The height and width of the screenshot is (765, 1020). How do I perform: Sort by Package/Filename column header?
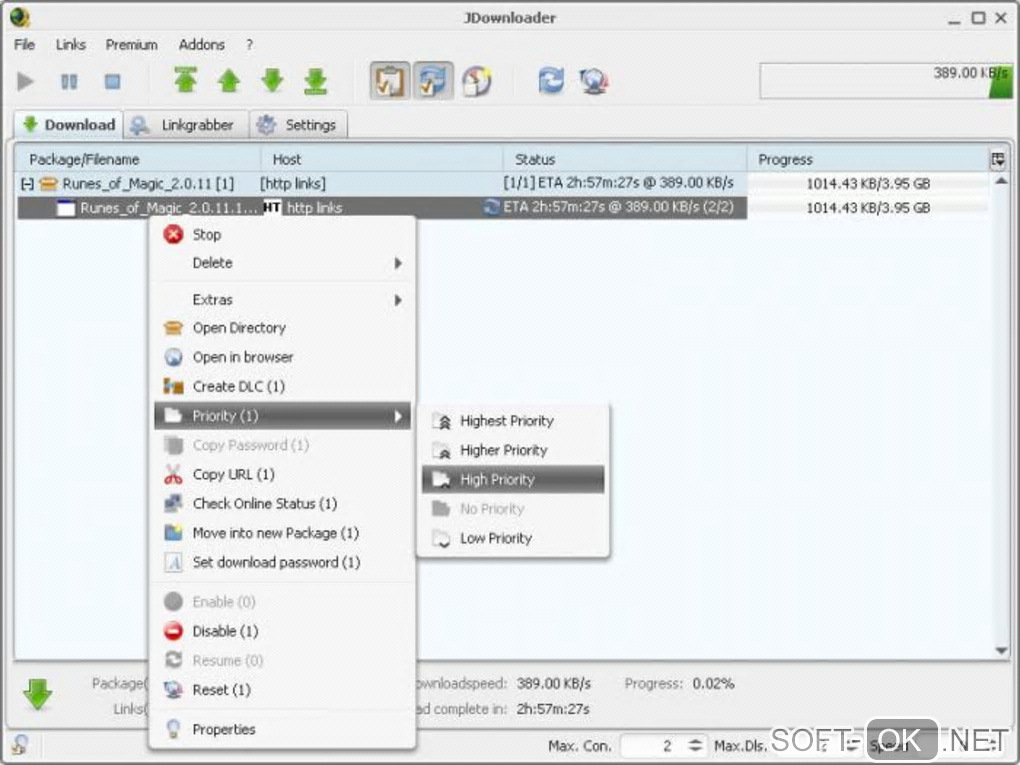click(138, 159)
